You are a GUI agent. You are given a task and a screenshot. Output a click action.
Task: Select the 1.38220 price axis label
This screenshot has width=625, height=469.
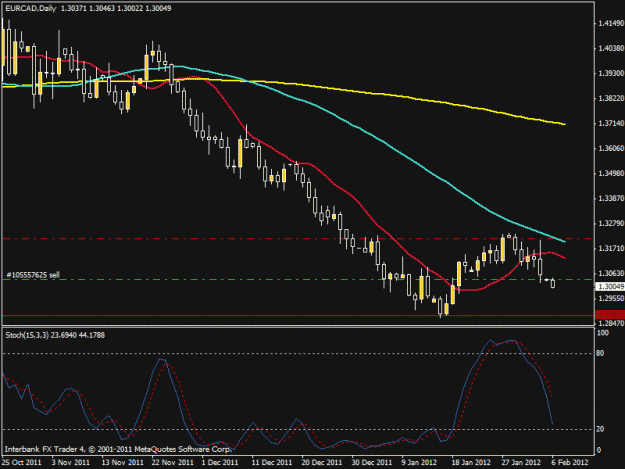[611, 98]
